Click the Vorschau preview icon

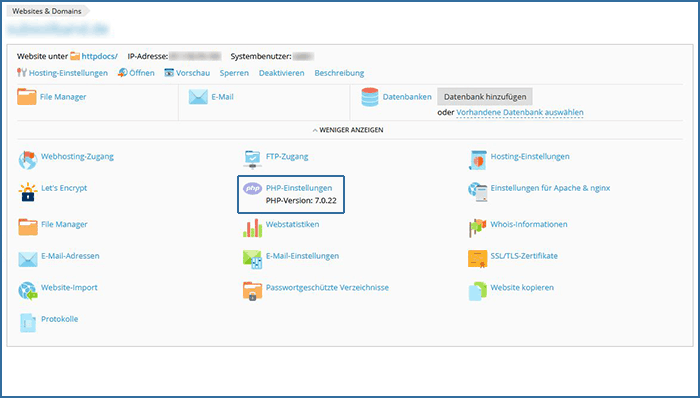tap(169, 73)
